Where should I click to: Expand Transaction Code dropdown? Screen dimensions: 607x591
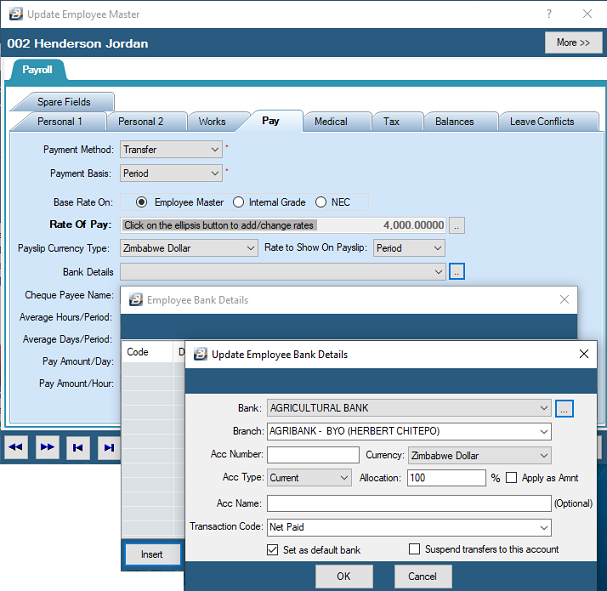409,528
